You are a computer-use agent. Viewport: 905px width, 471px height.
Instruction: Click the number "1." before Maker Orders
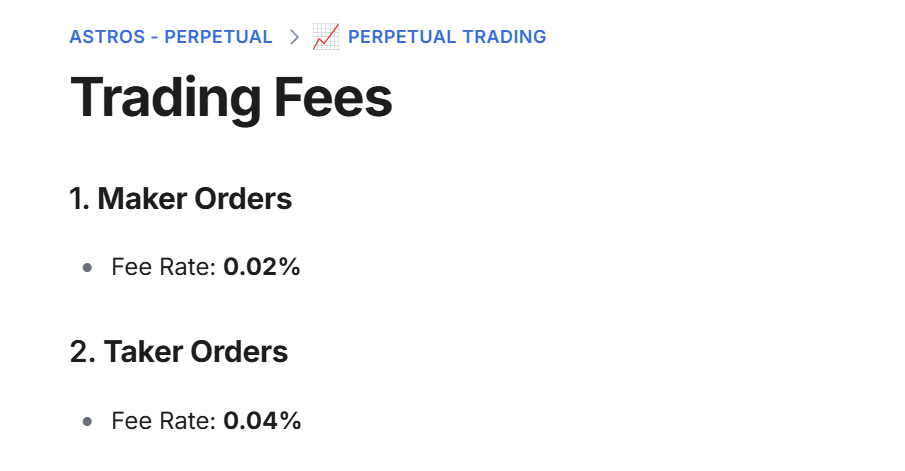(79, 199)
